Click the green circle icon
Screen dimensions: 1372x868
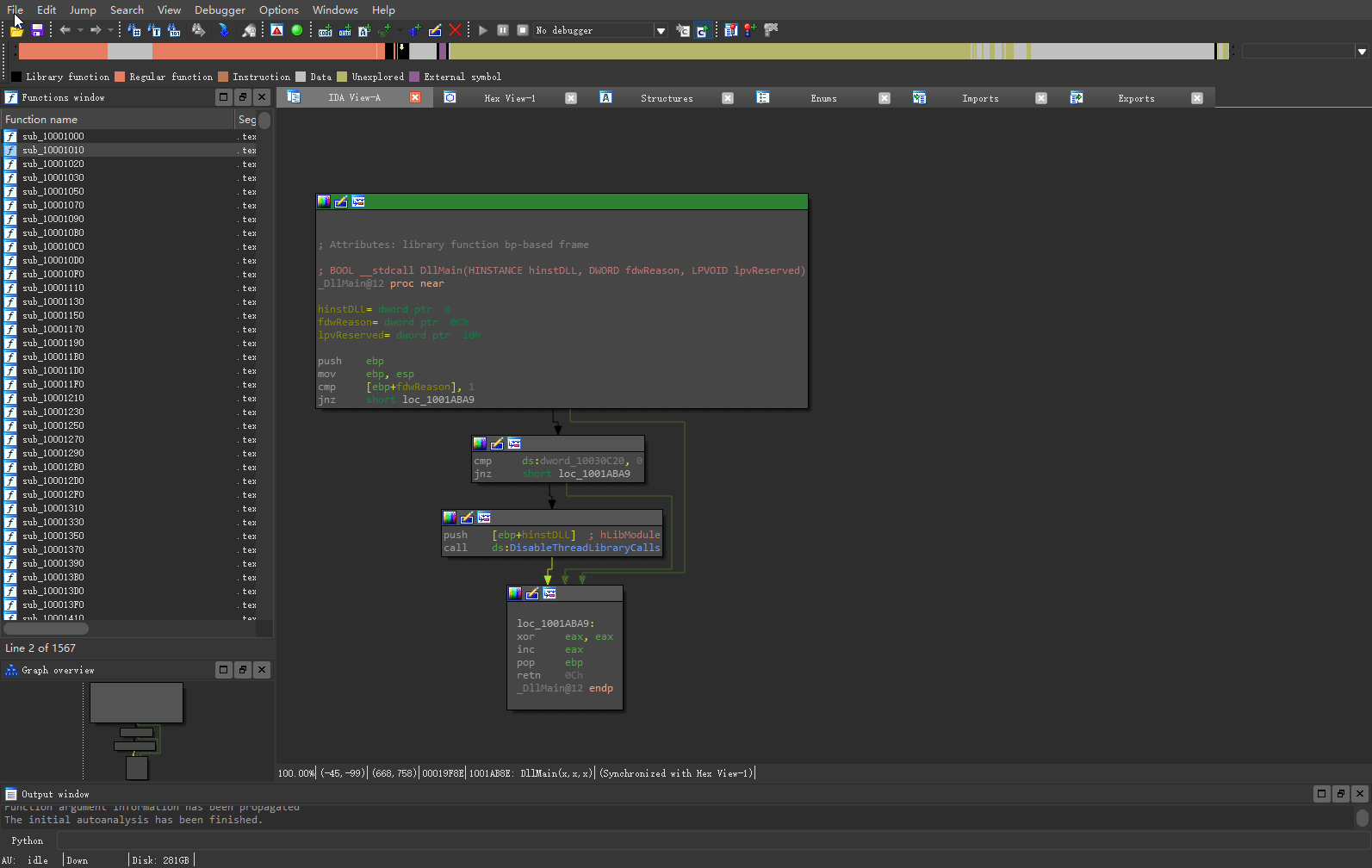[x=297, y=30]
